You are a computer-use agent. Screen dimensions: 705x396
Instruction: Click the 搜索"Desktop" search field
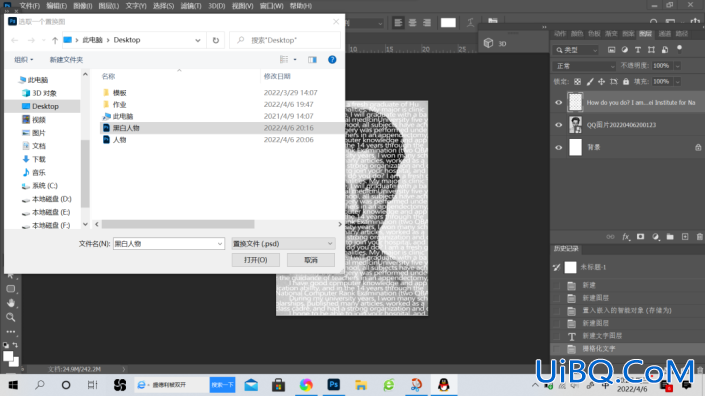(285, 40)
